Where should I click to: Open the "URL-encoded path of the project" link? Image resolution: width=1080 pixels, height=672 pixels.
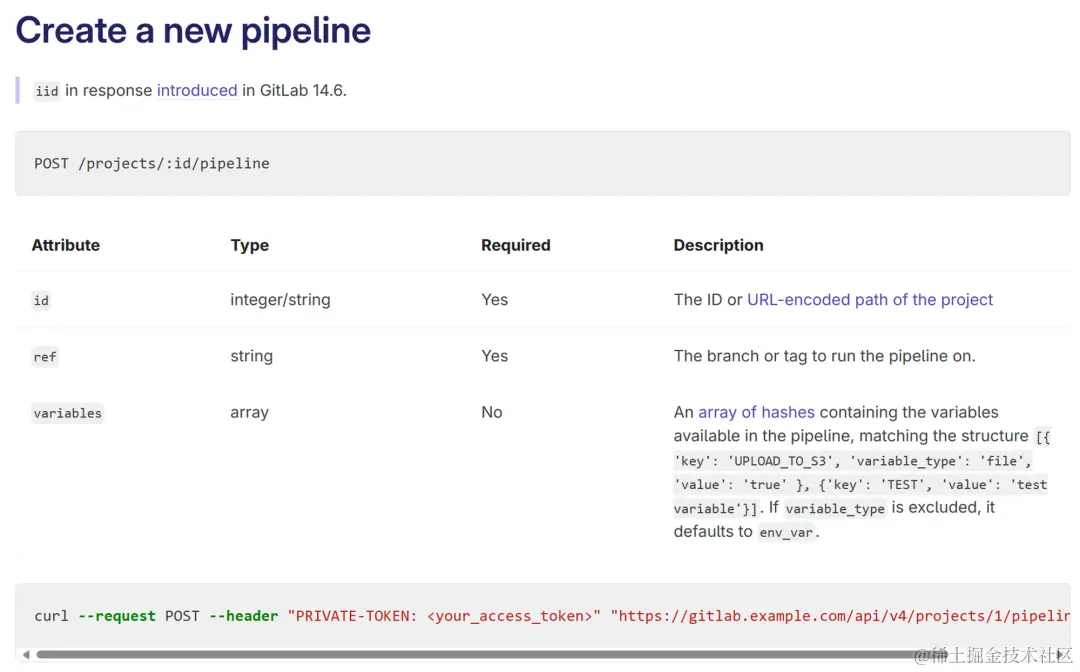tap(870, 299)
